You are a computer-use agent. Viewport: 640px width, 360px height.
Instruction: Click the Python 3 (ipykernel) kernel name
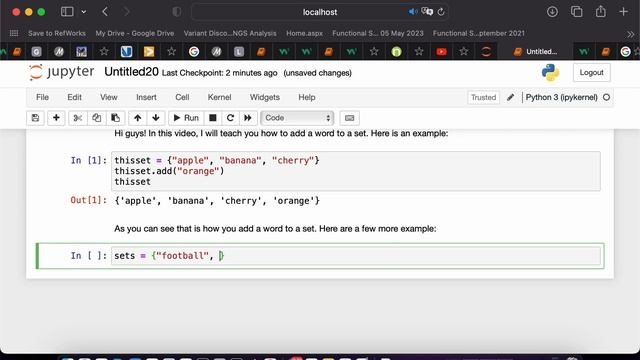coord(561,98)
